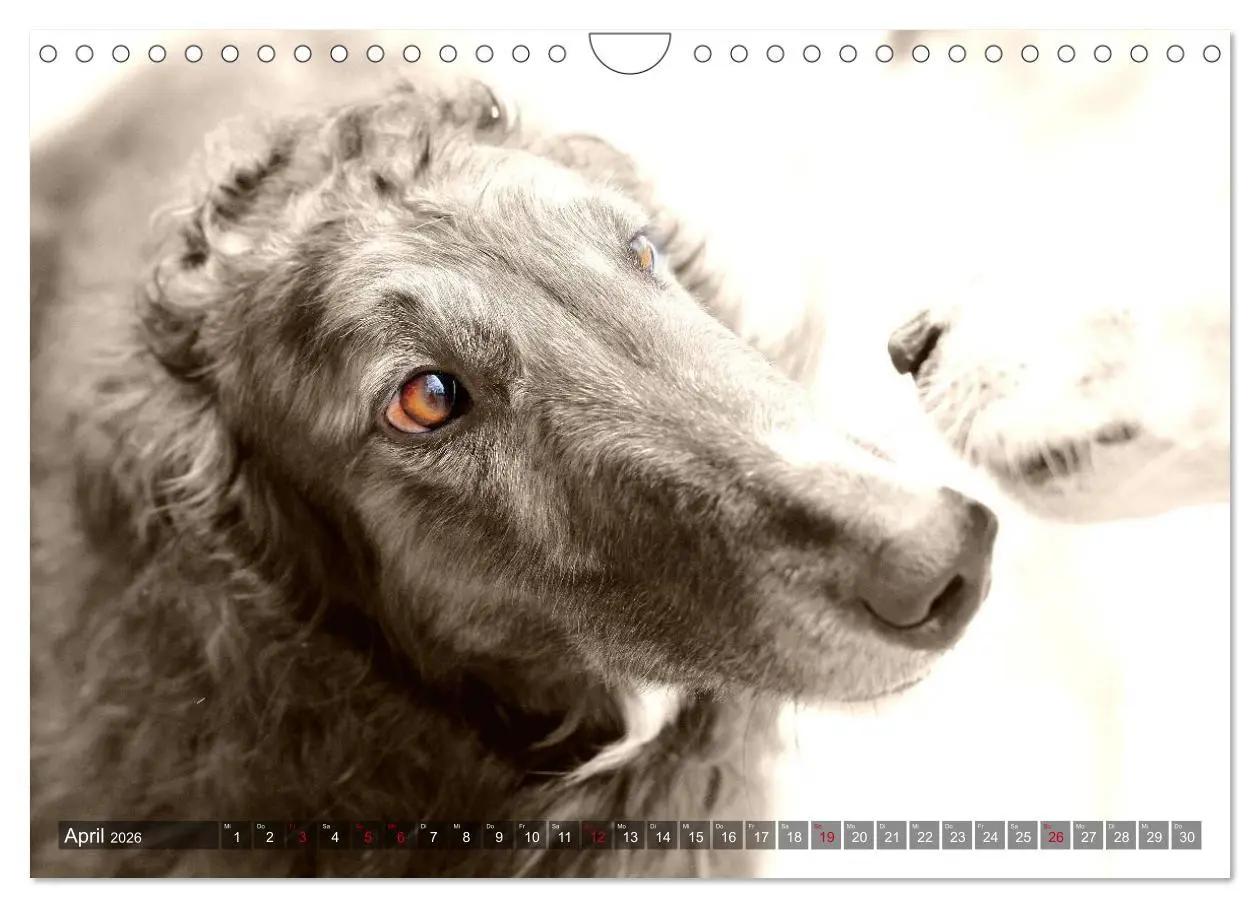The height and width of the screenshot is (908, 1260).
Task: Toggle the Saturday 18 date cell
Action: (794, 836)
